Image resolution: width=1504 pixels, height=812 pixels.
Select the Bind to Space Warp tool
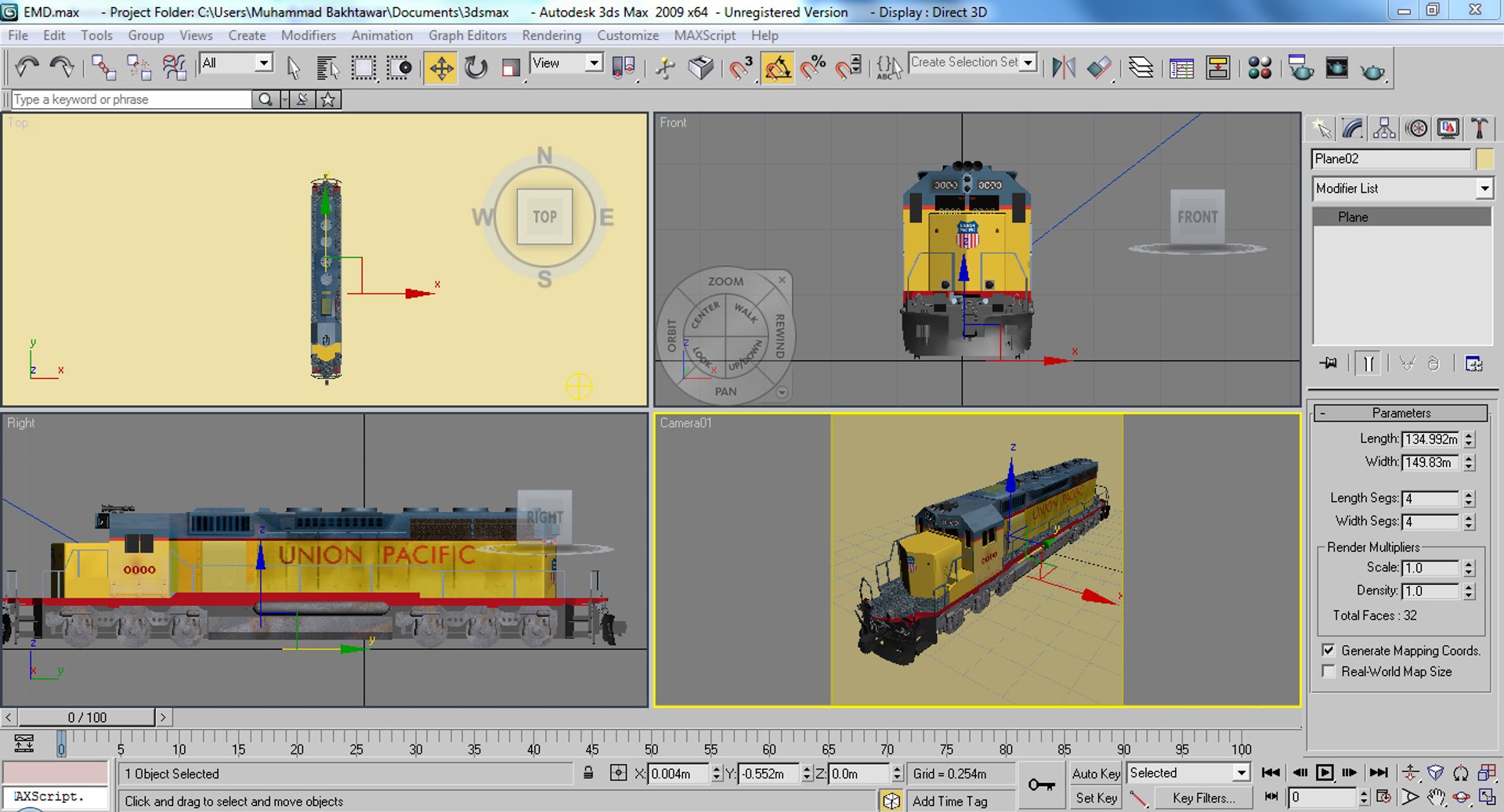[x=174, y=68]
